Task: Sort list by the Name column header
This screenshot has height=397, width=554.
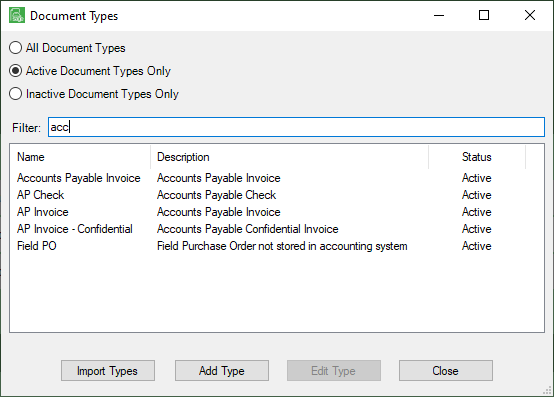Action: pyautogui.click(x=80, y=157)
